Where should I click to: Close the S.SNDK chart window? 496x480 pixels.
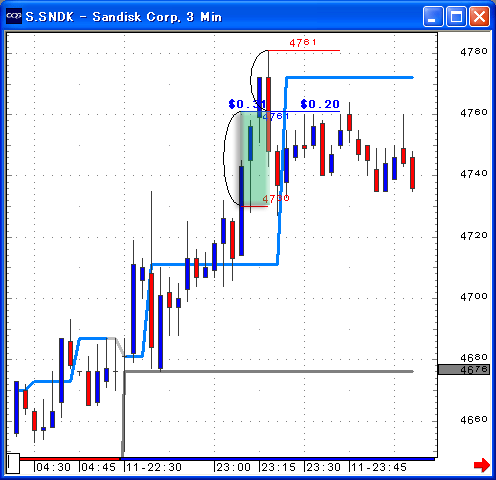479,16
